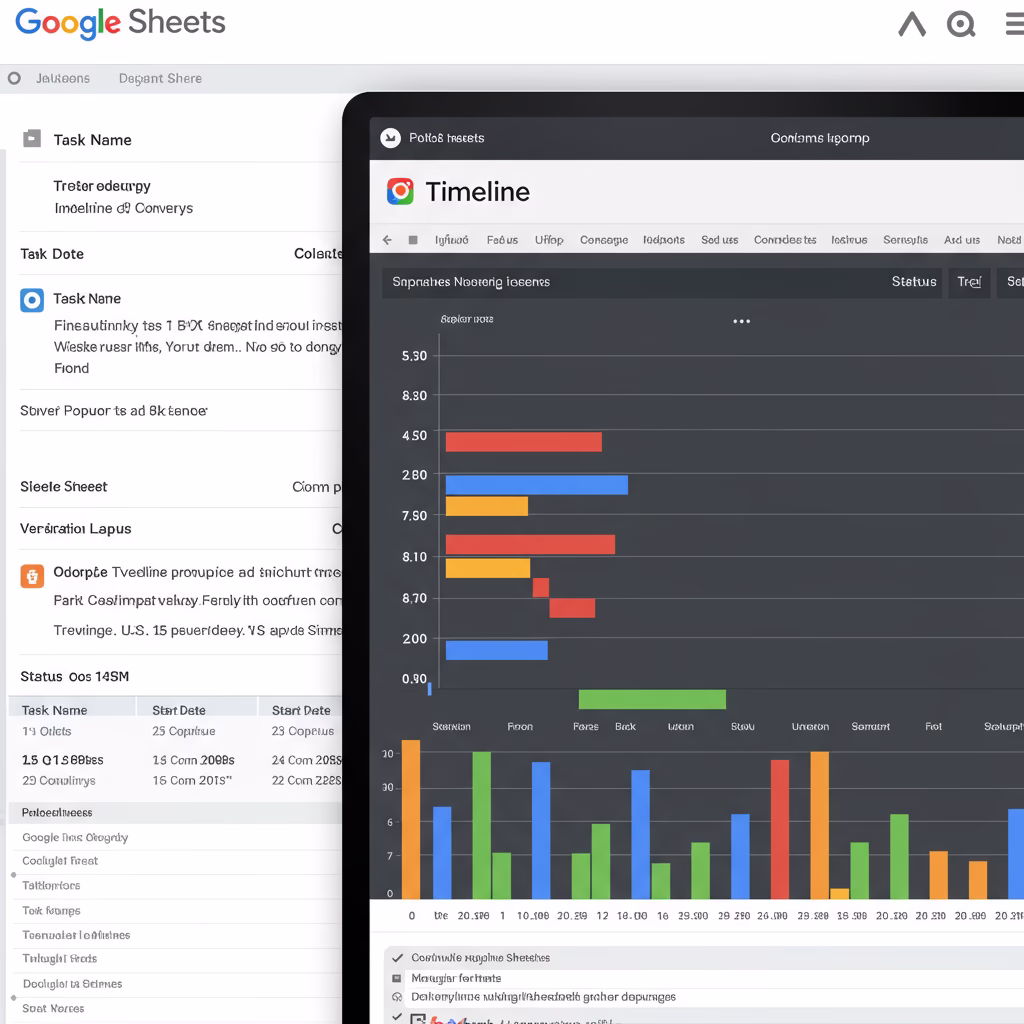Viewport: 1024px width, 1024px height.
Task: Click the small gray square icon next to the back arrow
Action: pyautogui.click(x=413, y=240)
